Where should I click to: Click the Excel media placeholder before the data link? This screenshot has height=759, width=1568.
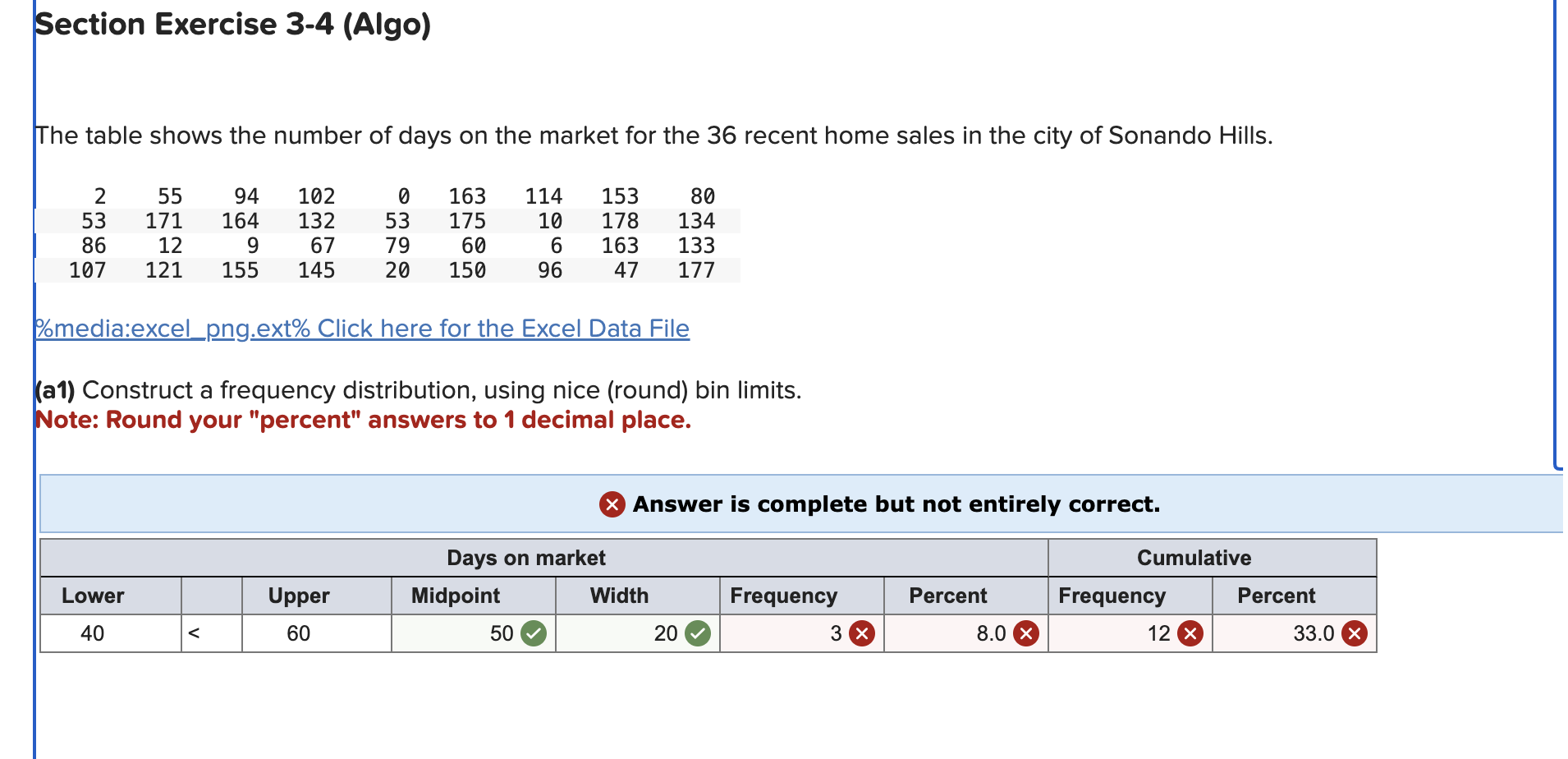(x=172, y=328)
